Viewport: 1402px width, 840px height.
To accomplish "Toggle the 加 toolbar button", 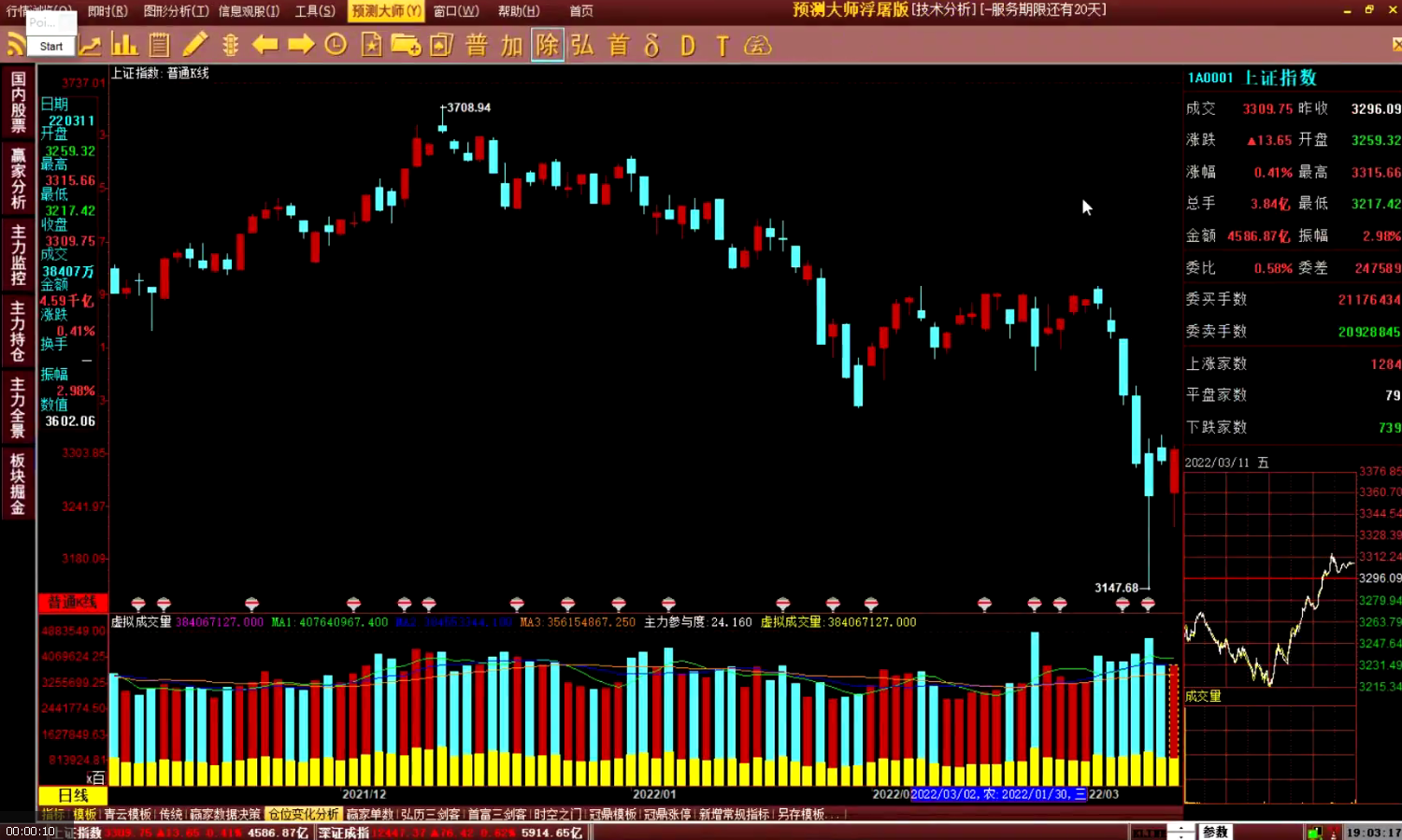I will coord(511,45).
